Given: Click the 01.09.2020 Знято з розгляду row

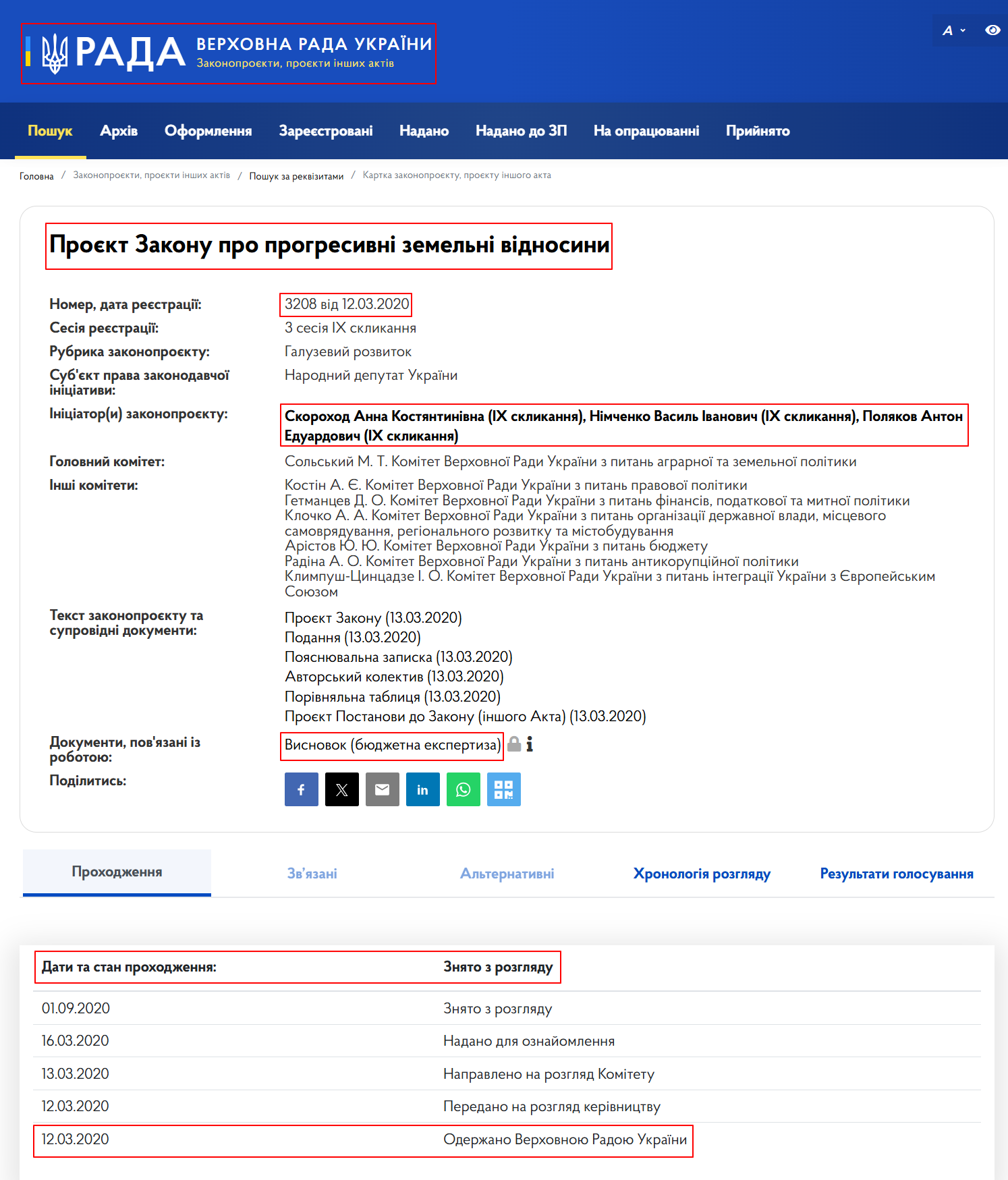Looking at the screenshot, I should [507, 1009].
